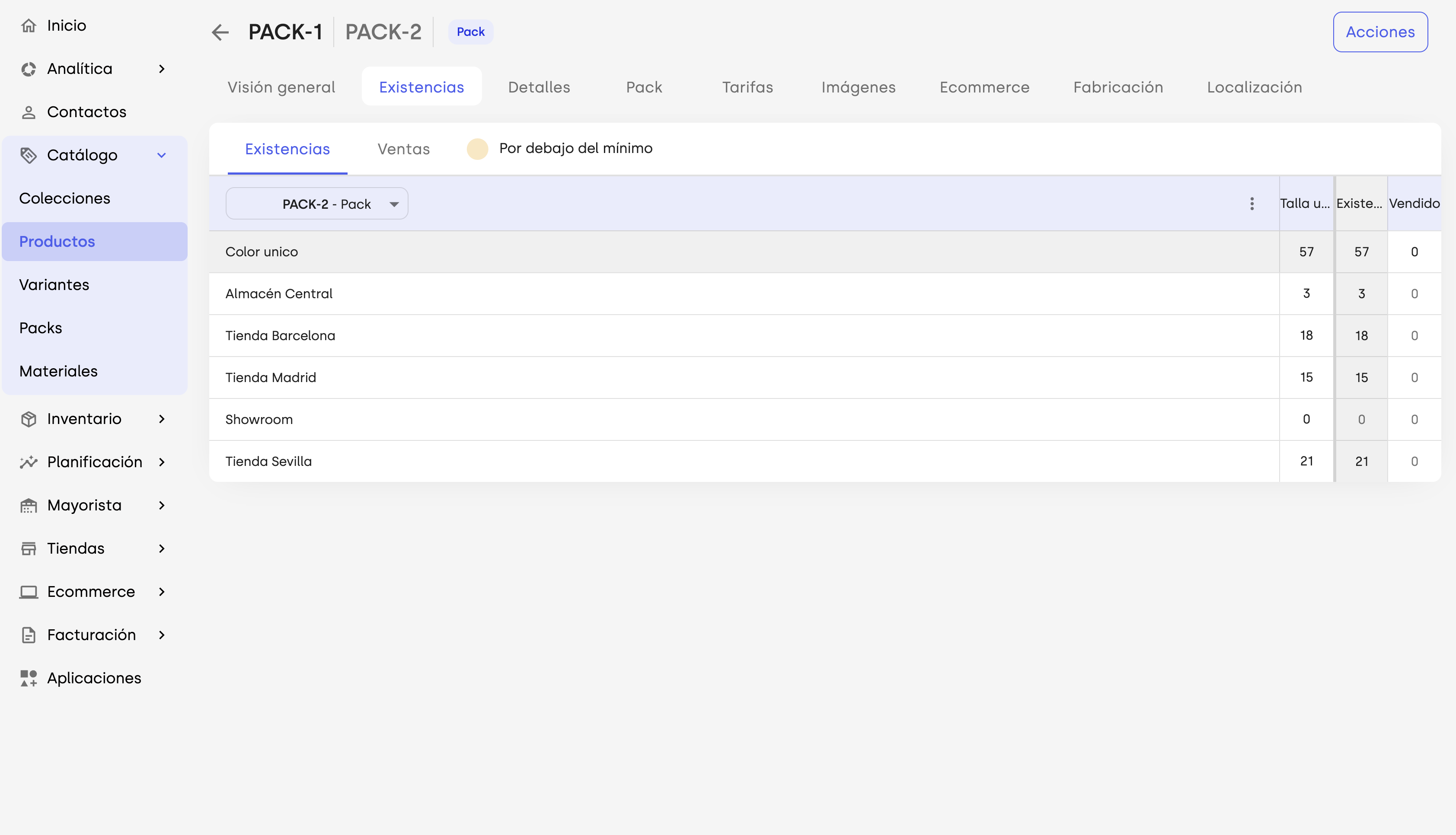Click the Por debajo del mínimo swatch
1456x835 pixels.
(x=477, y=149)
